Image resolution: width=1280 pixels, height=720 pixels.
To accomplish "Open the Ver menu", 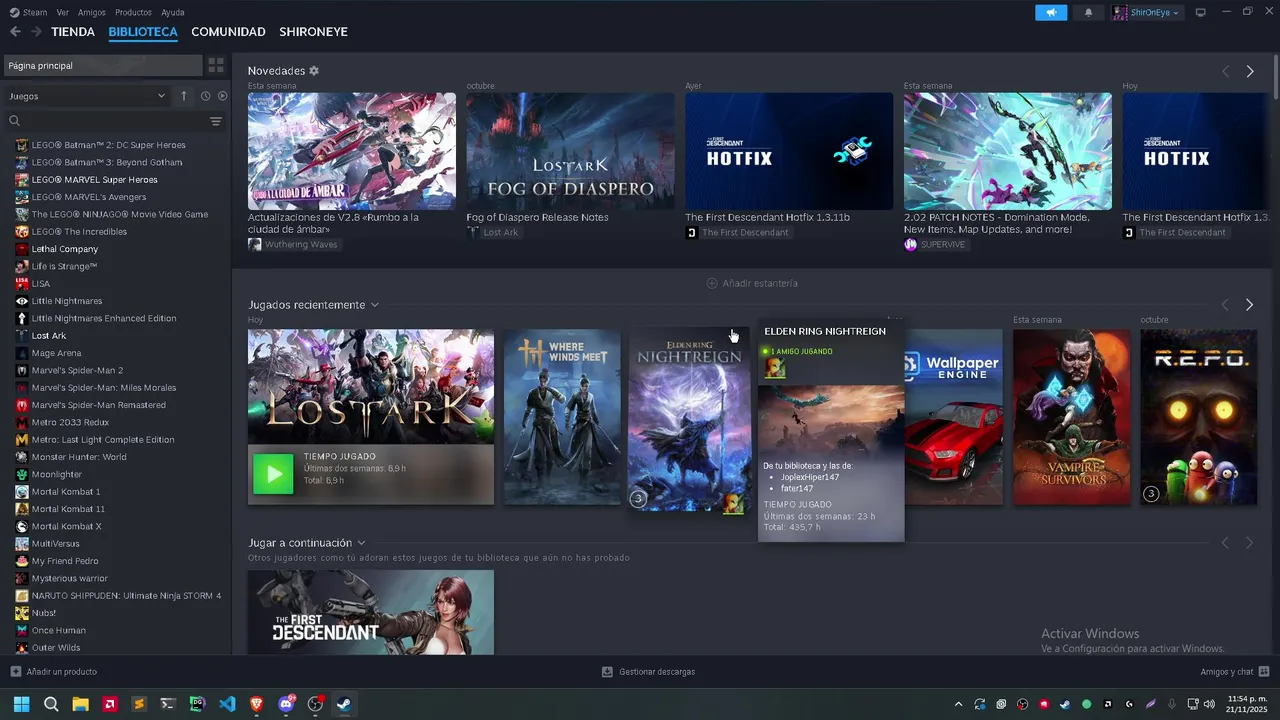I will tap(63, 12).
